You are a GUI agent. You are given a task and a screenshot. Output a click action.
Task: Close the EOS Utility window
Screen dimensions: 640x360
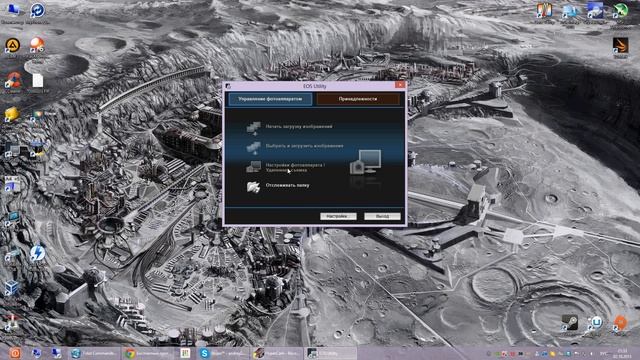point(400,85)
